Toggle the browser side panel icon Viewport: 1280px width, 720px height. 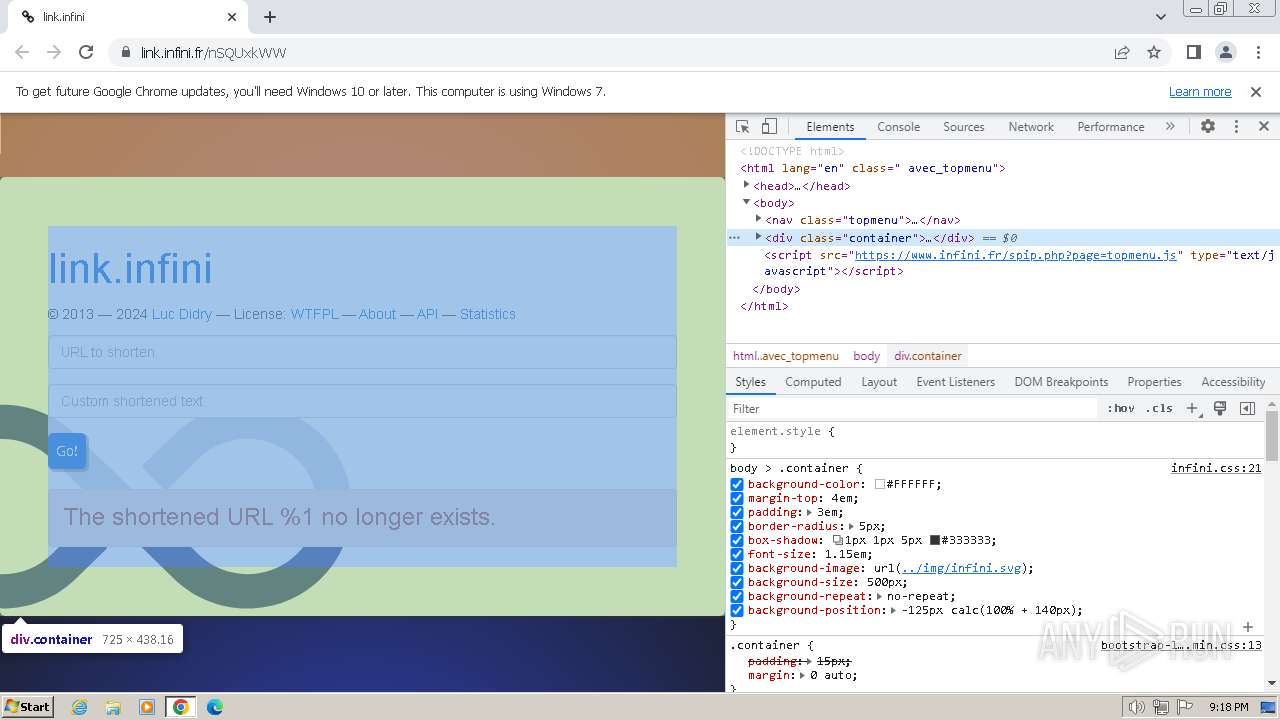tap(1194, 52)
